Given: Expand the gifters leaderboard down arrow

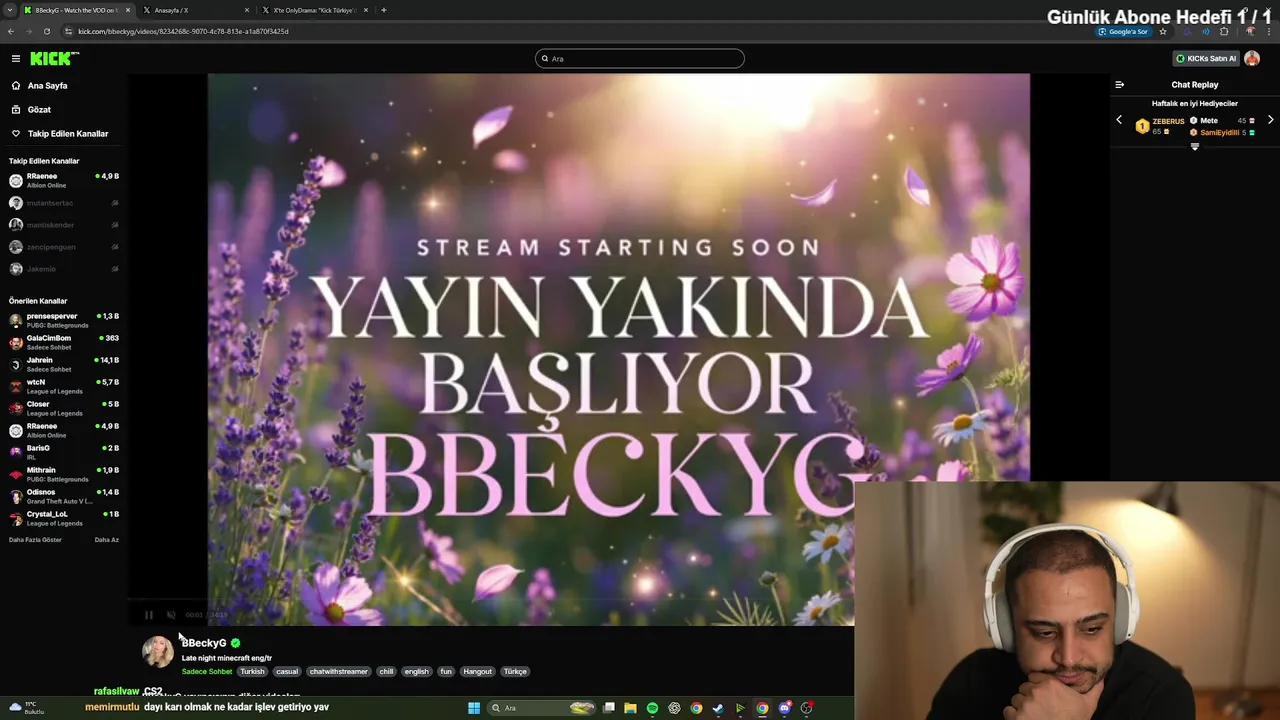Looking at the screenshot, I should click(1194, 147).
